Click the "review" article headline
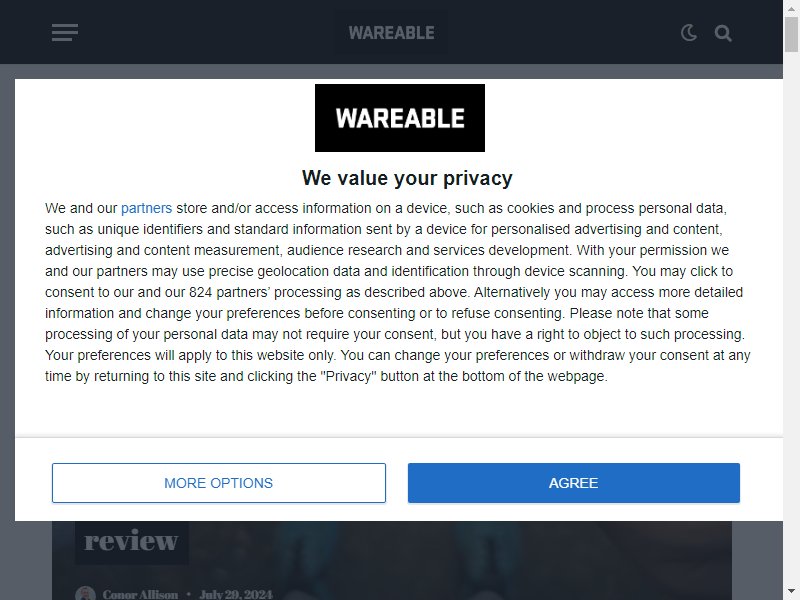The image size is (800, 600). point(131,541)
